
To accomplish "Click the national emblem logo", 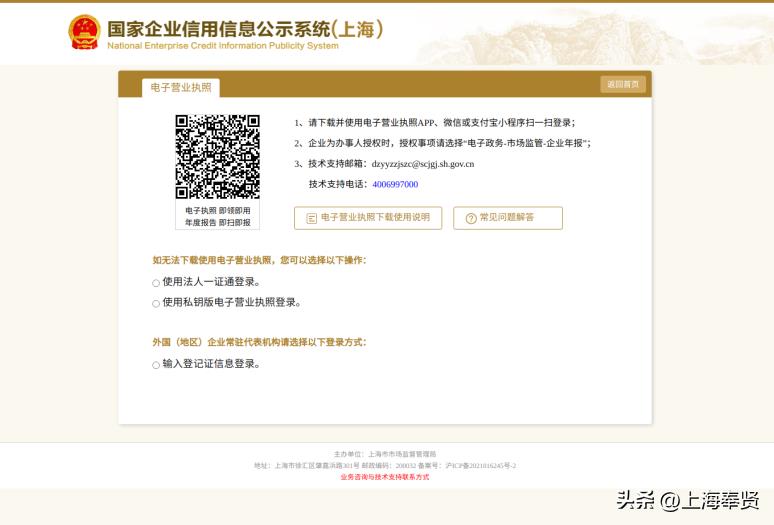I will 84,32.
